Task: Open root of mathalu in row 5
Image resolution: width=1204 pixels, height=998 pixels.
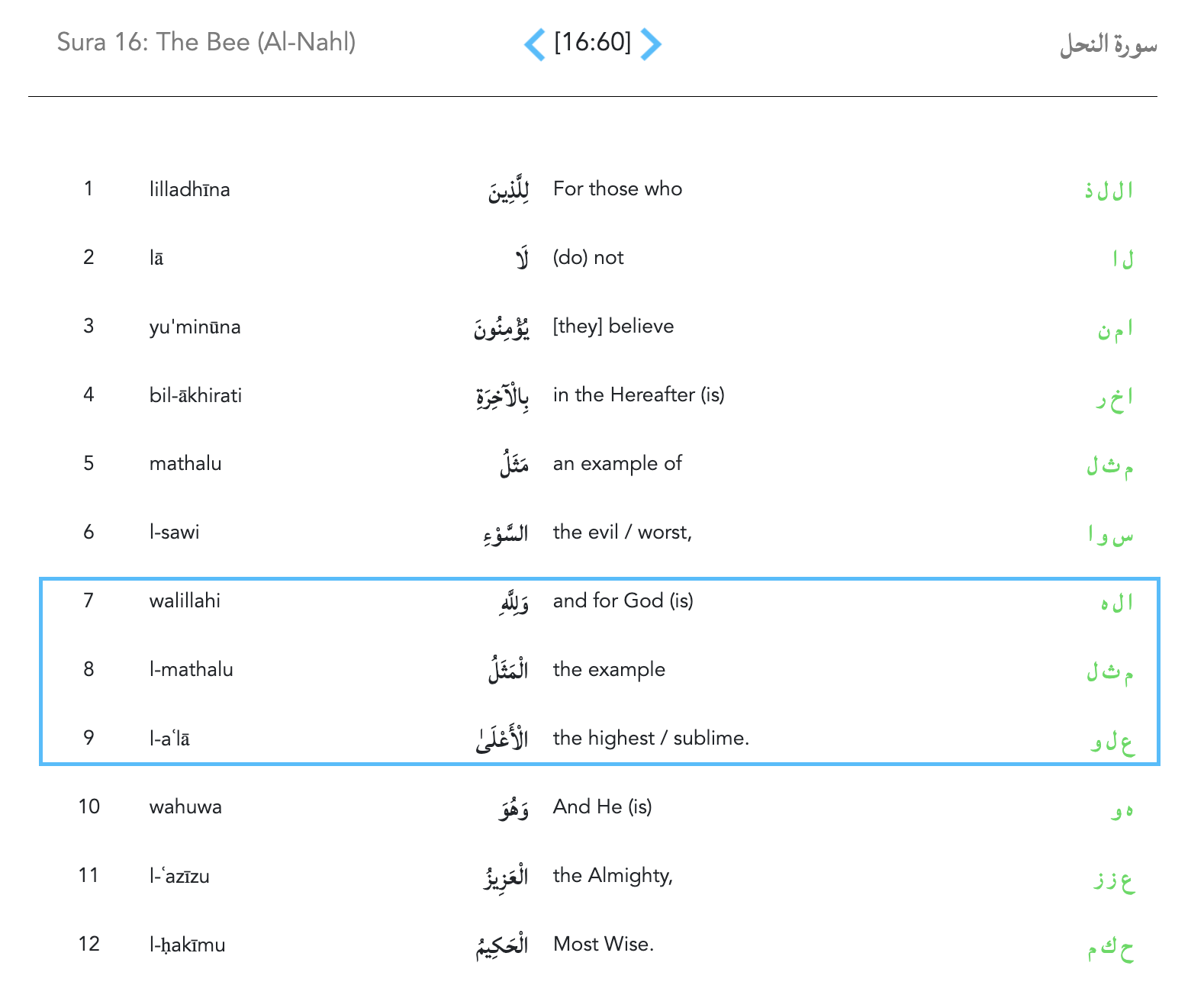Action: tap(1110, 465)
